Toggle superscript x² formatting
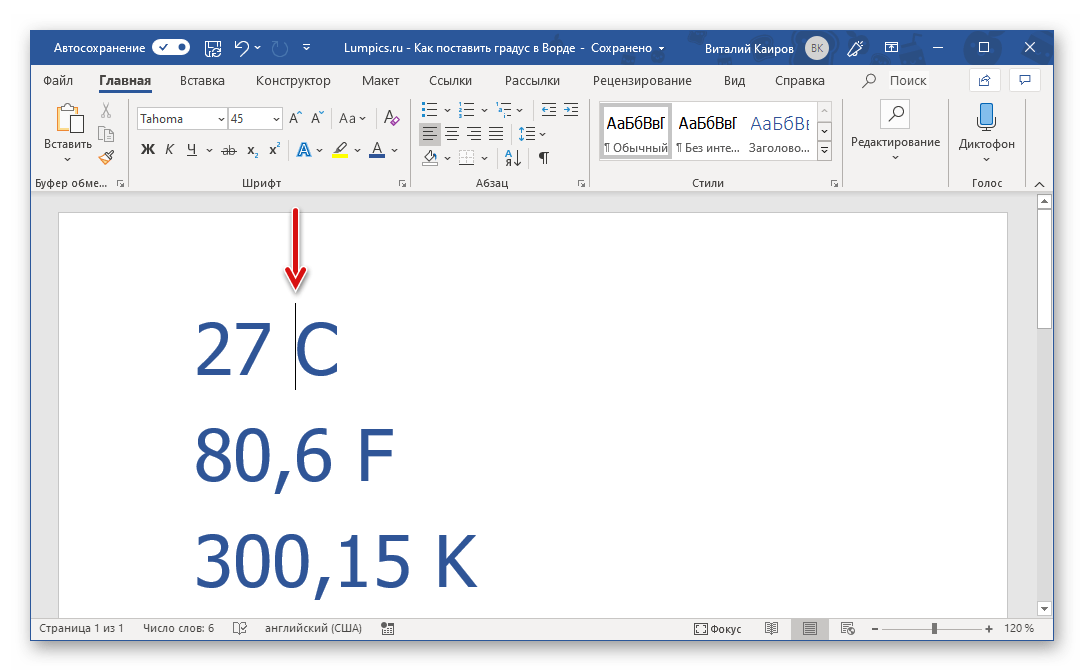The image size is (1084, 671). click(274, 149)
